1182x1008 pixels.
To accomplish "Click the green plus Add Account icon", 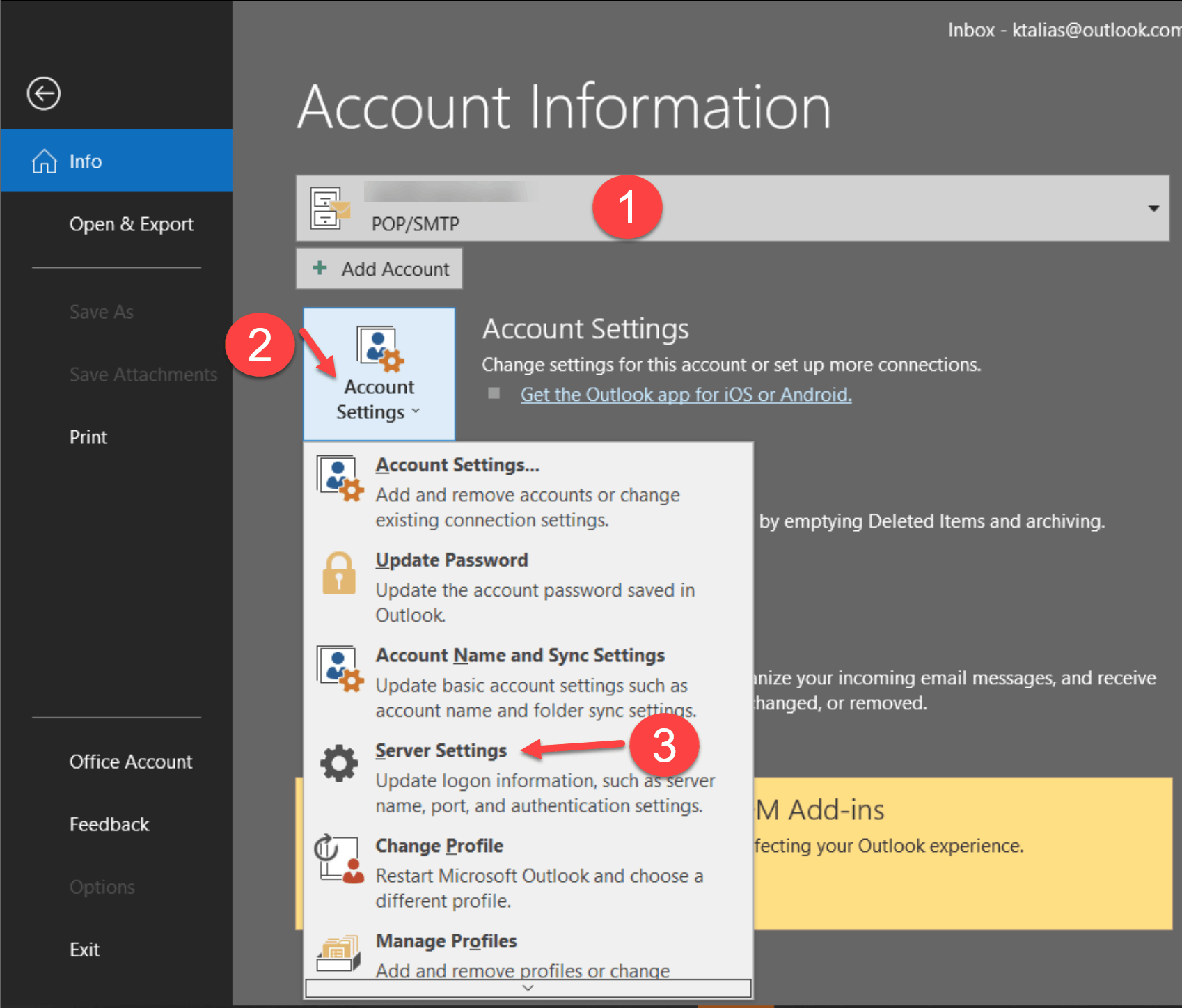I will 320,268.
